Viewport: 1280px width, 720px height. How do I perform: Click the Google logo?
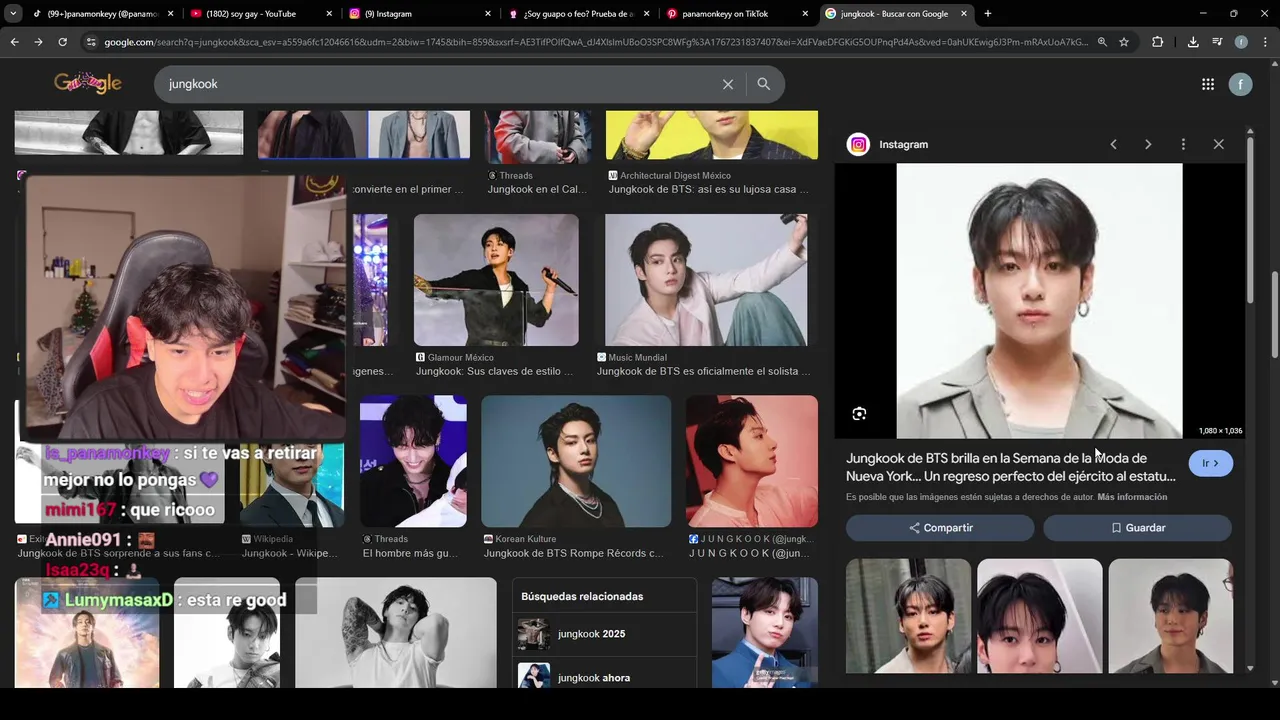88,83
